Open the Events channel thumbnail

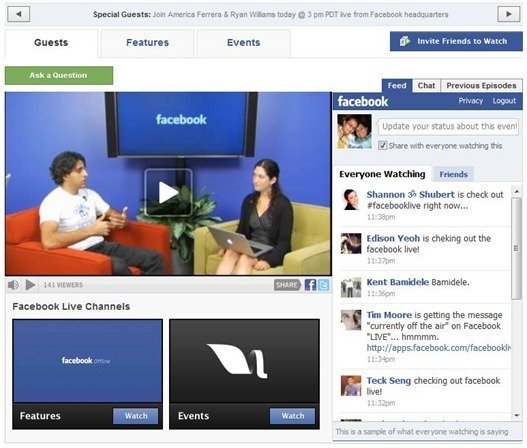coord(244,361)
